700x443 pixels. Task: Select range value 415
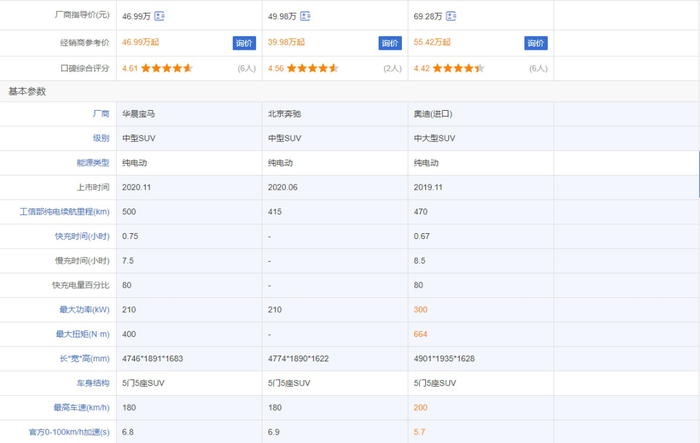275,212
